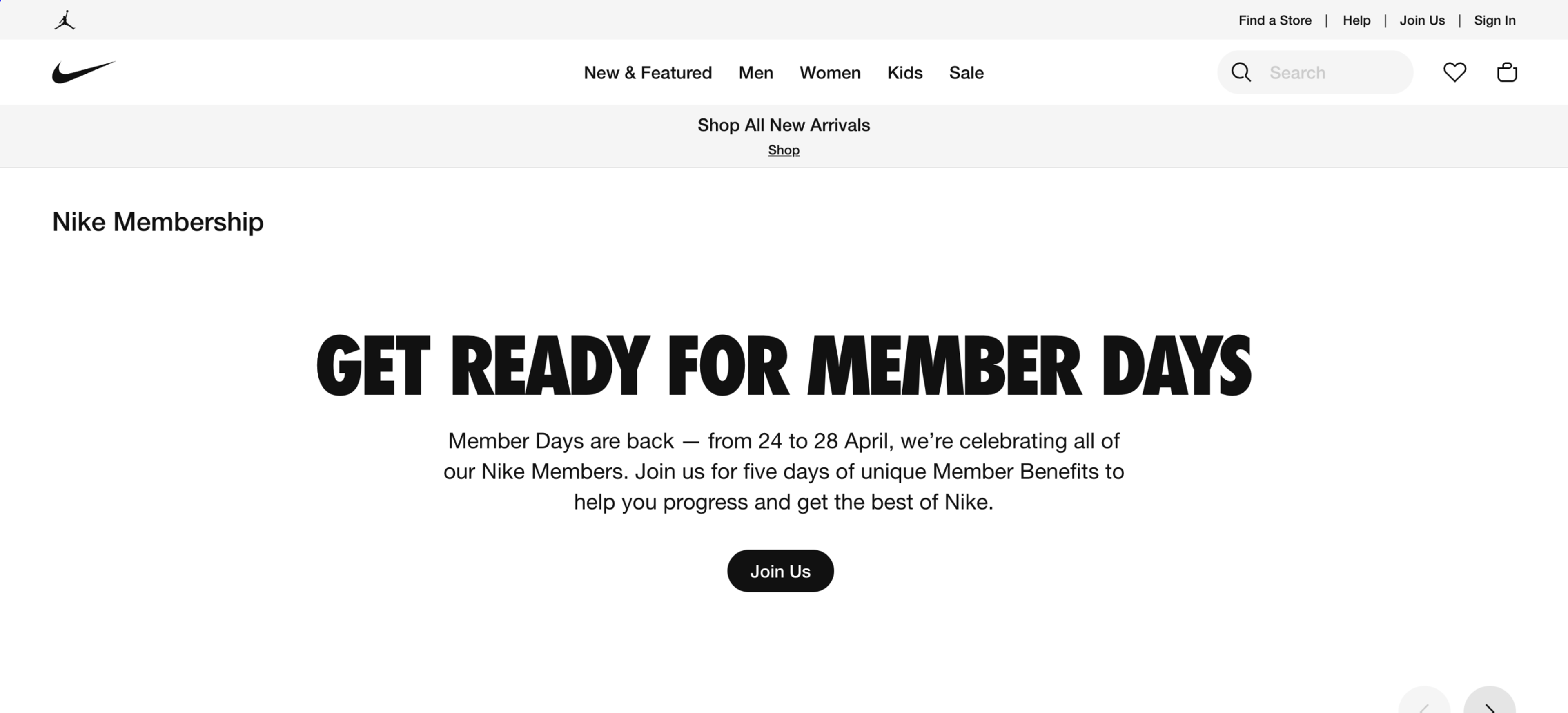Click the Join Us hero button
The width and height of the screenshot is (1568, 713).
coord(780,570)
